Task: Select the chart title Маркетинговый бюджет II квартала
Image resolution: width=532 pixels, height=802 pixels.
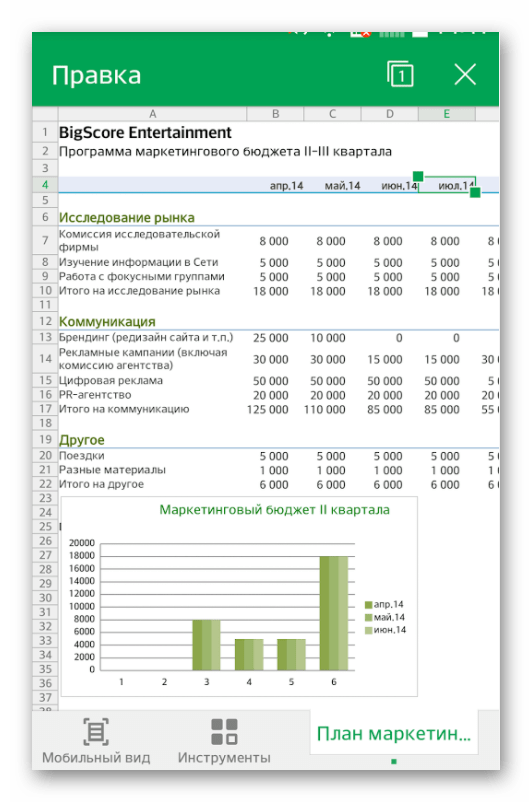Action: tap(275, 509)
